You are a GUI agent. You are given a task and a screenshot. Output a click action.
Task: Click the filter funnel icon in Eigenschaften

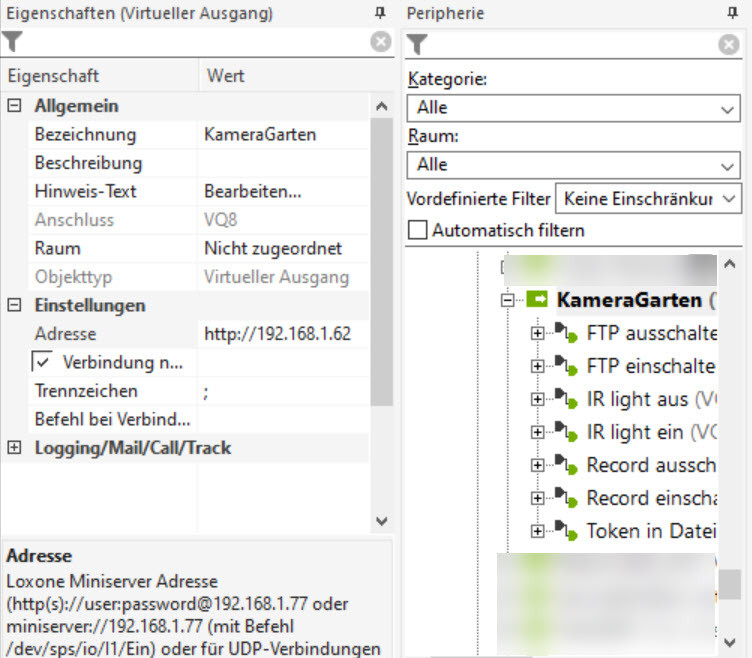[x=12, y=41]
